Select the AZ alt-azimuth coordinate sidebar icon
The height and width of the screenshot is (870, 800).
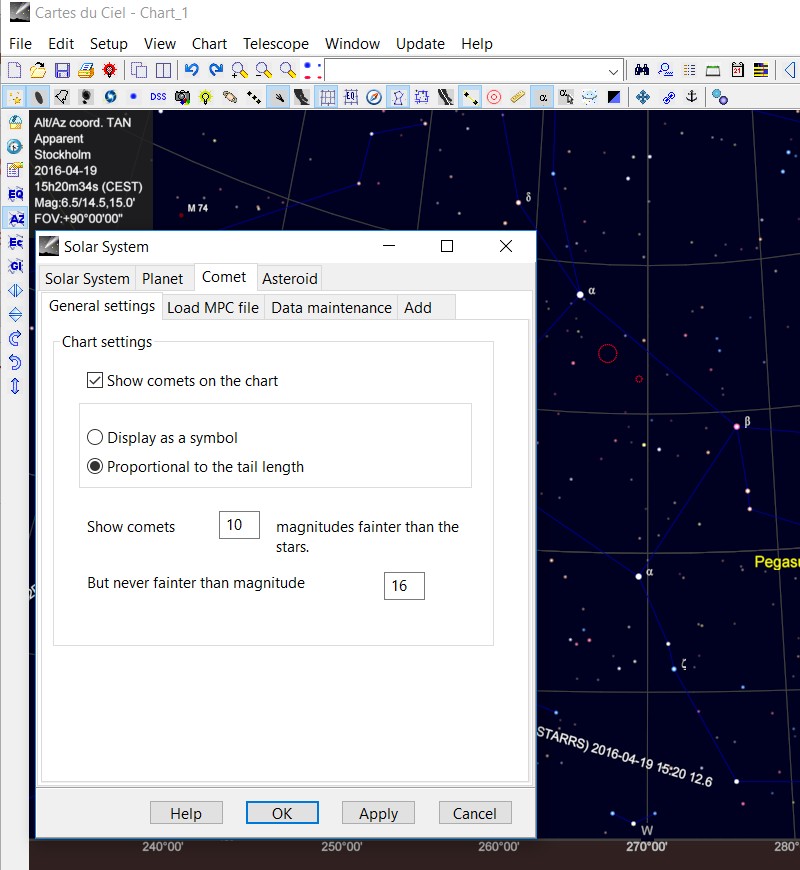[x=16, y=219]
